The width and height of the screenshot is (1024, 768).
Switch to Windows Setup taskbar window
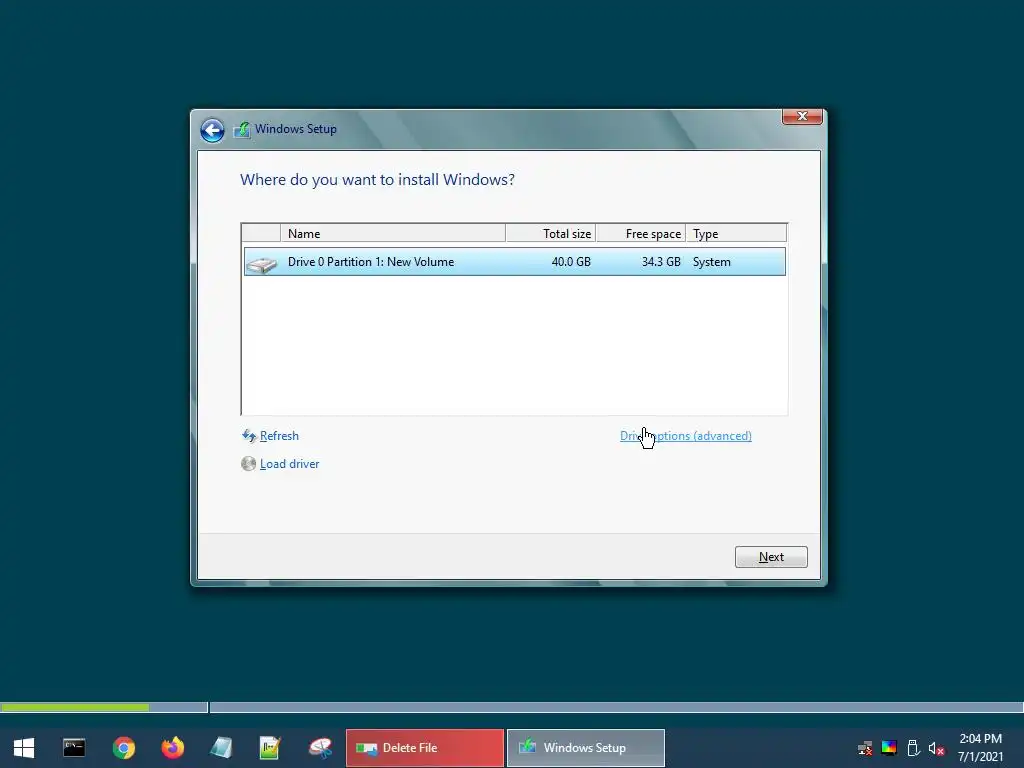586,748
